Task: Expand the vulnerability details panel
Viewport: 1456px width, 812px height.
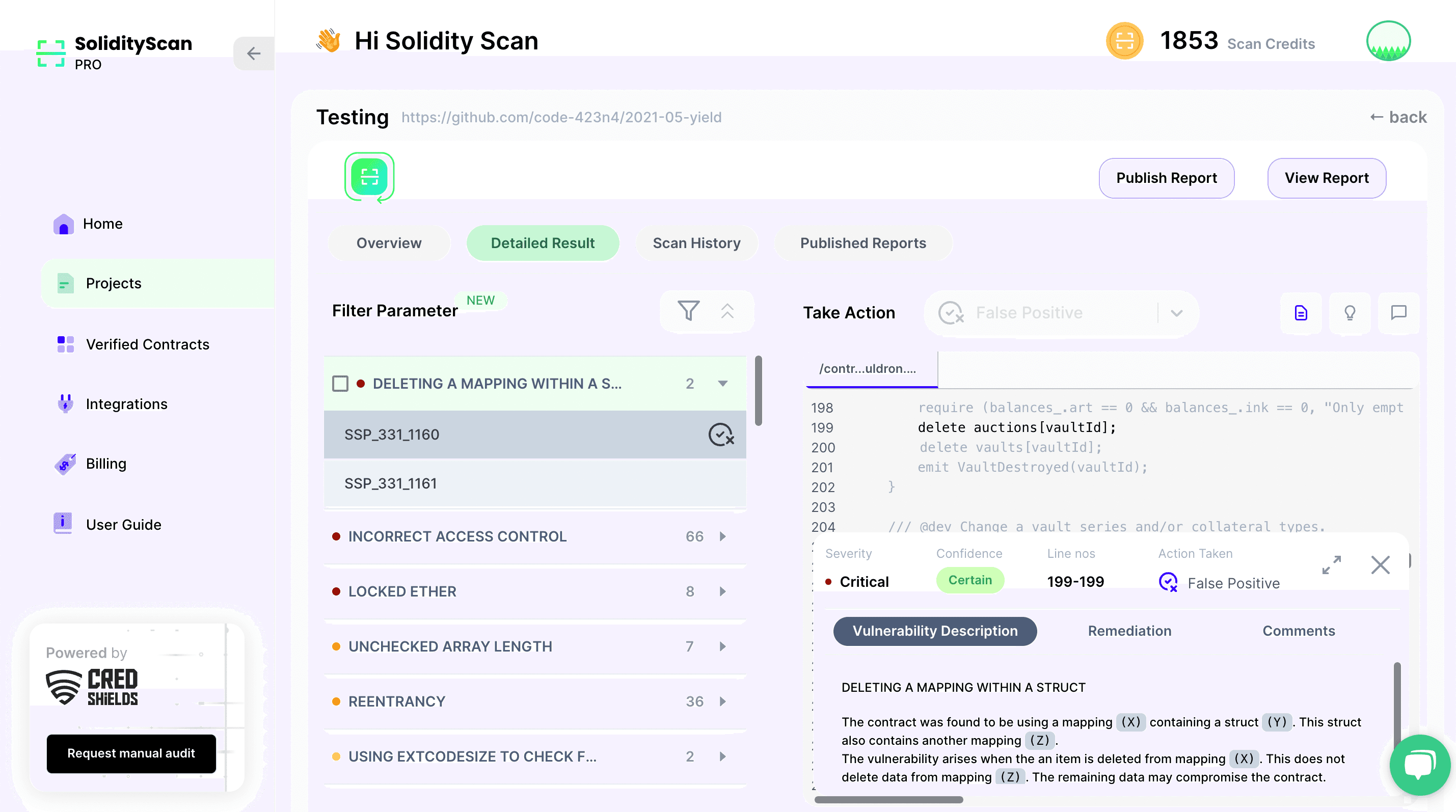Action: pyautogui.click(x=1332, y=564)
